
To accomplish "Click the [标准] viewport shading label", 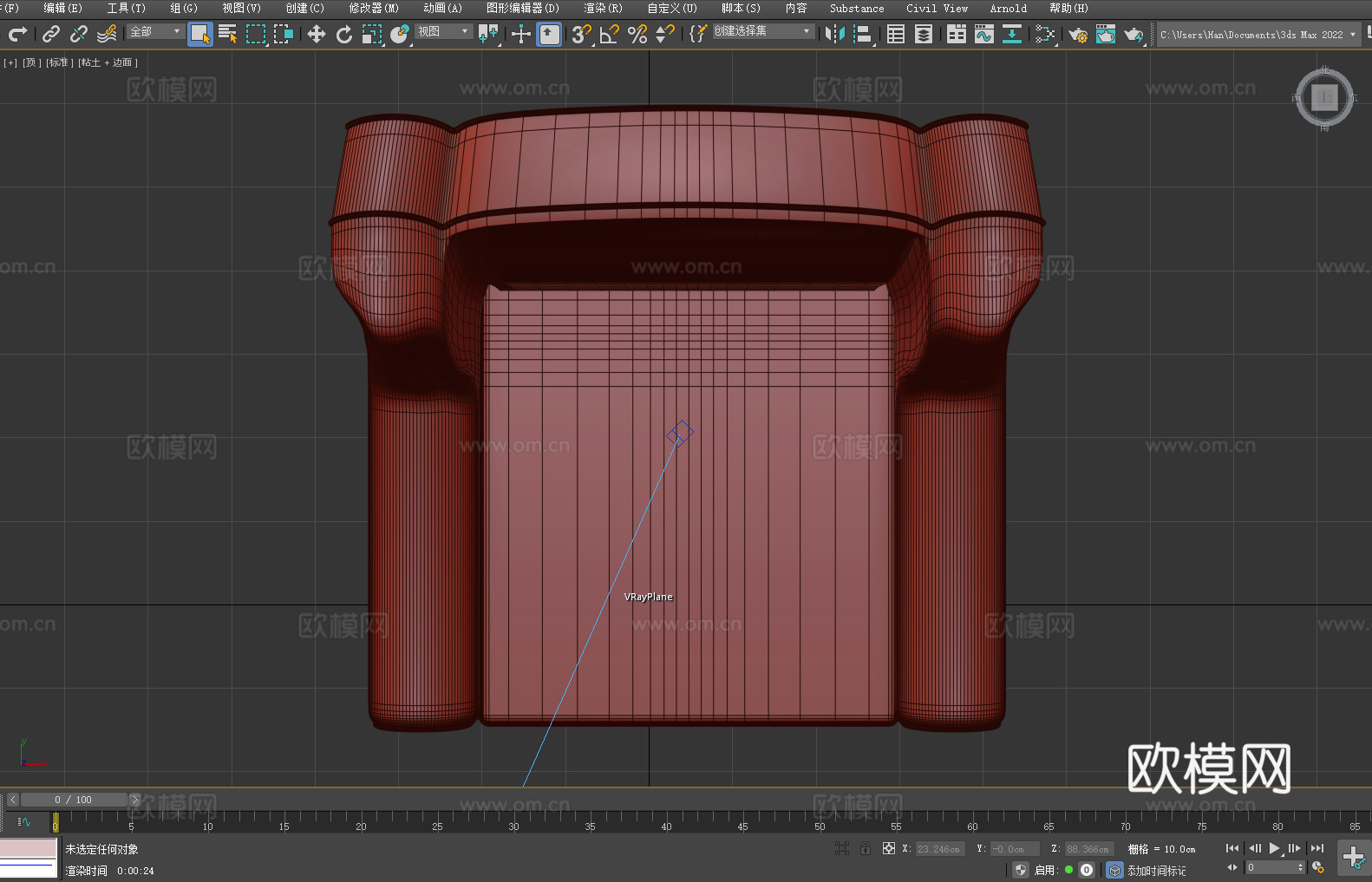I will [59, 62].
